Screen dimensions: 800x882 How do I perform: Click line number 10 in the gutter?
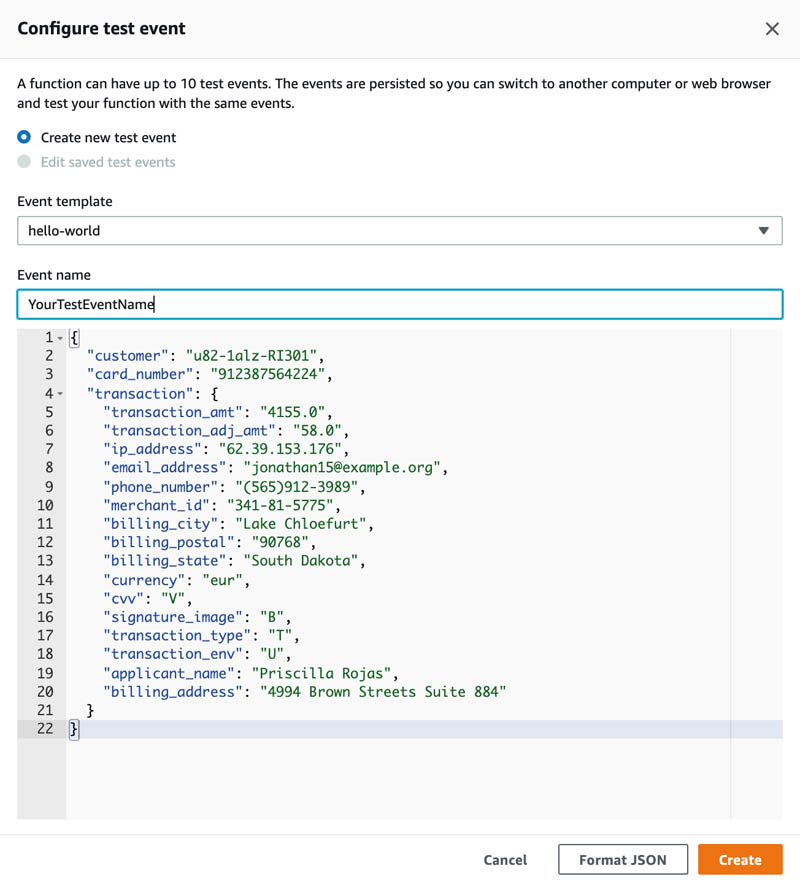(x=45, y=506)
